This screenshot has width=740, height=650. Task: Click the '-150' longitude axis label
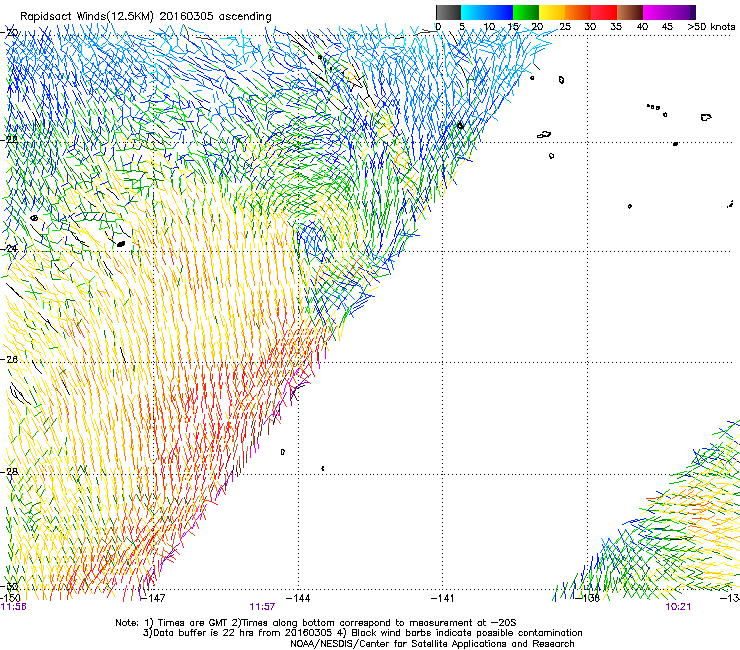[x=10, y=598]
